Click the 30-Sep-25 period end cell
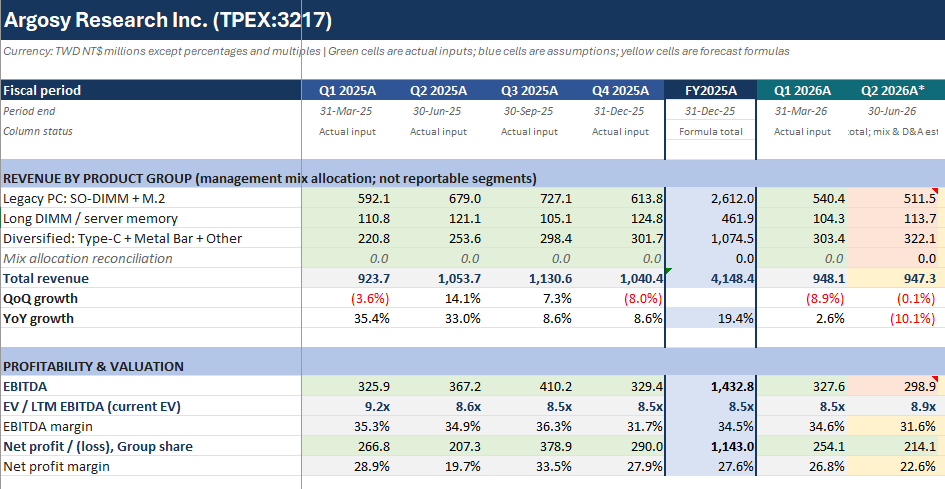 pos(529,111)
